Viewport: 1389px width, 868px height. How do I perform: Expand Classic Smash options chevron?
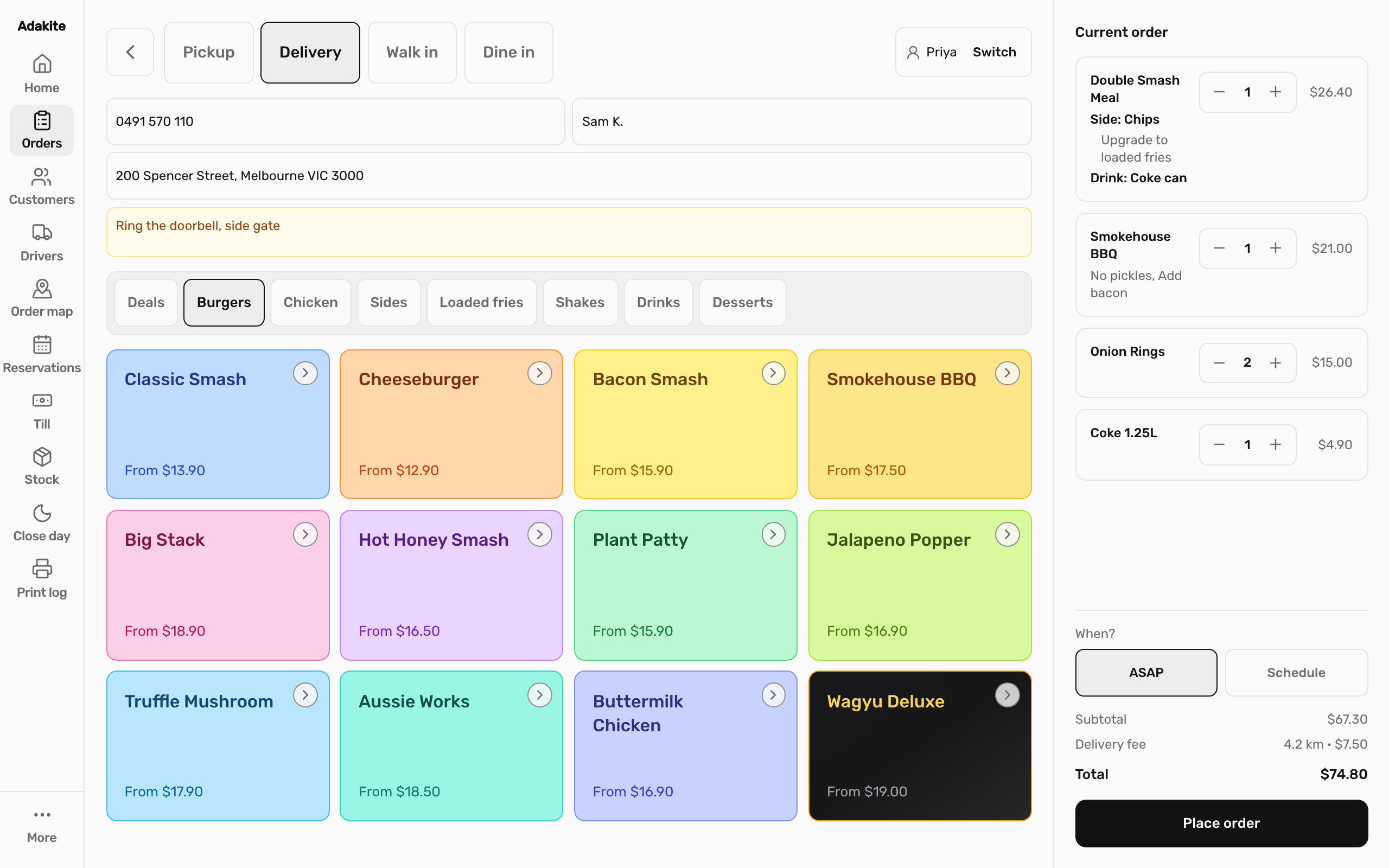click(305, 373)
